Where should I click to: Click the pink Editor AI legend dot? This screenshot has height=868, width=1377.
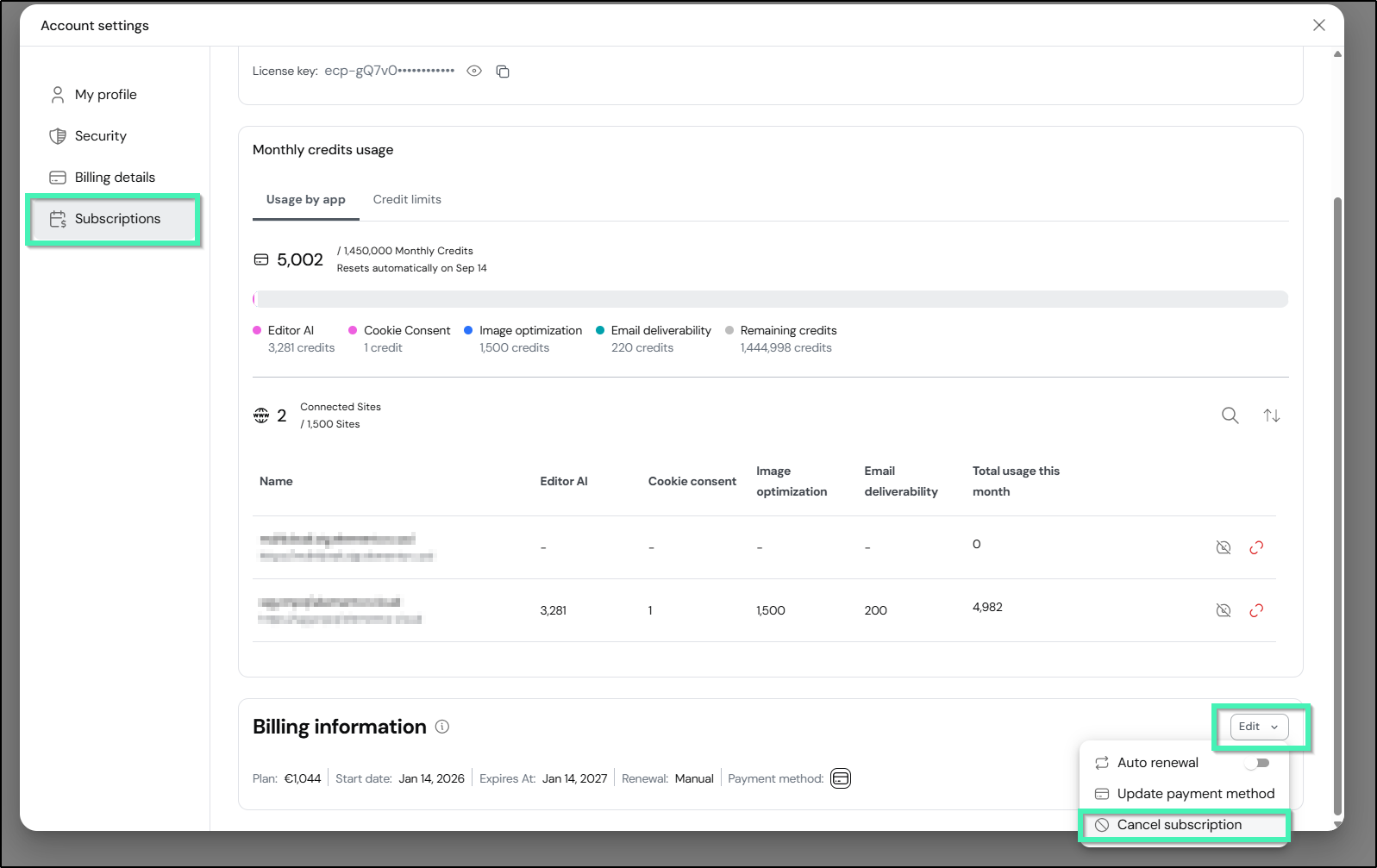[x=257, y=330]
